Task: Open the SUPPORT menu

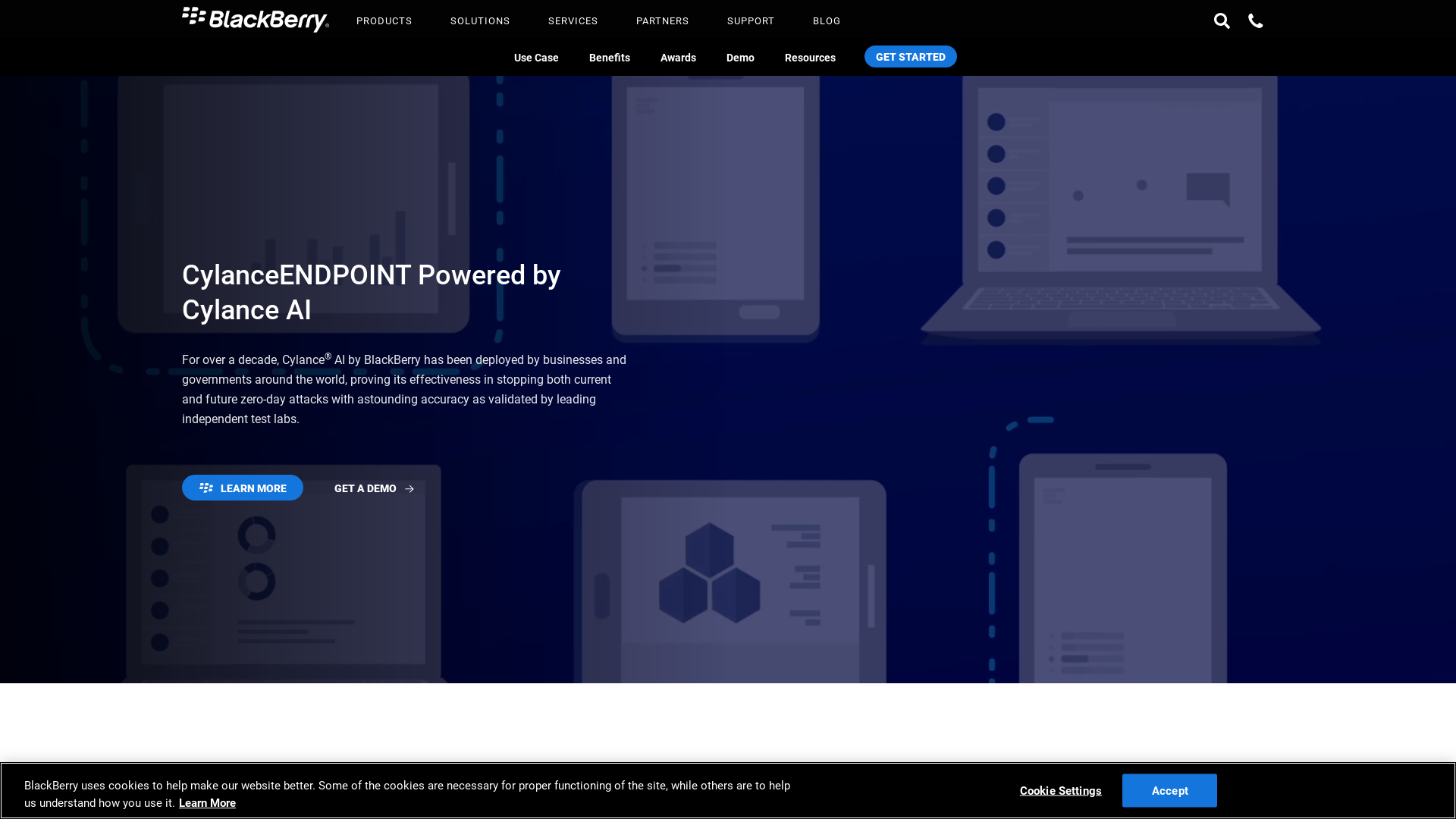Action: [x=751, y=21]
